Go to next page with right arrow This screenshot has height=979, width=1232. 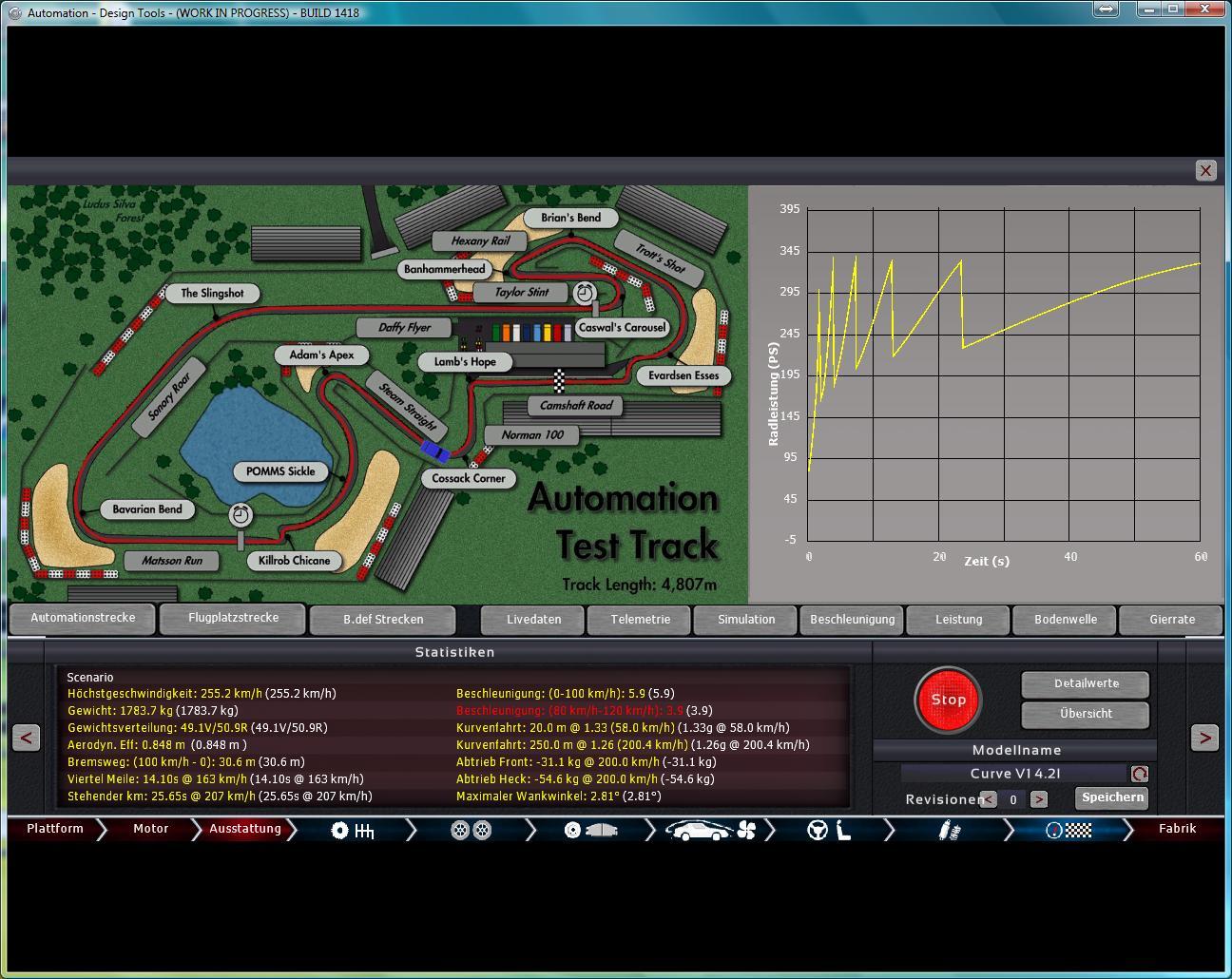tap(1203, 737)
